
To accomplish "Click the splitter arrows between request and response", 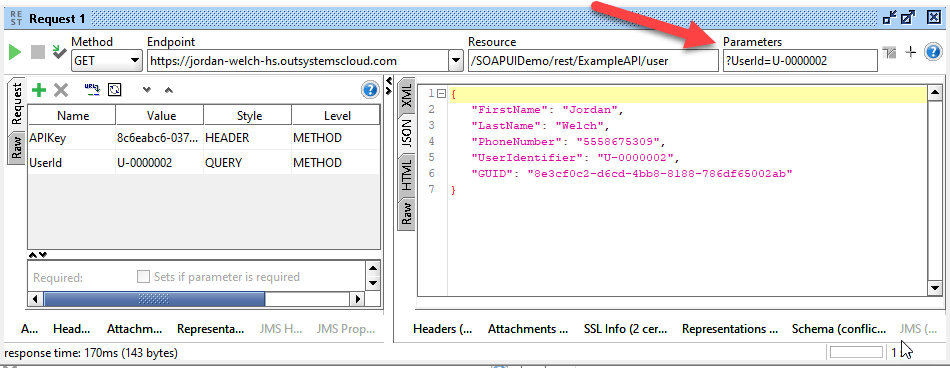I will click(389, 86).
